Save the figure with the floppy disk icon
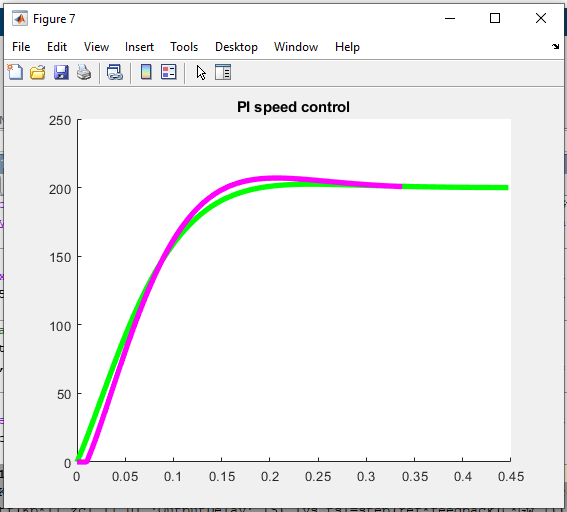Viewport: 567px width, 512px height. (61, 72)
